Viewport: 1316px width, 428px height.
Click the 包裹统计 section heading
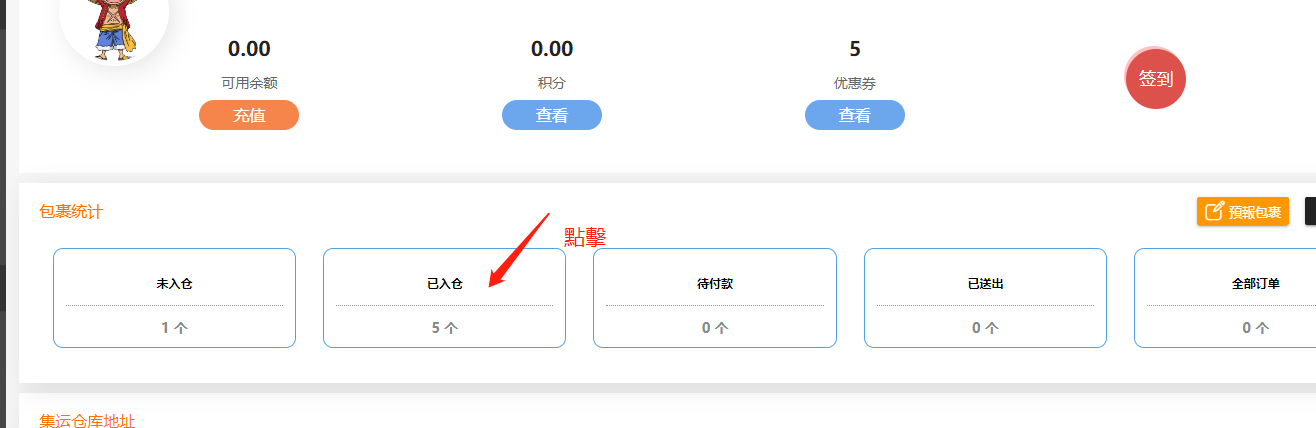tap(71, 211)
